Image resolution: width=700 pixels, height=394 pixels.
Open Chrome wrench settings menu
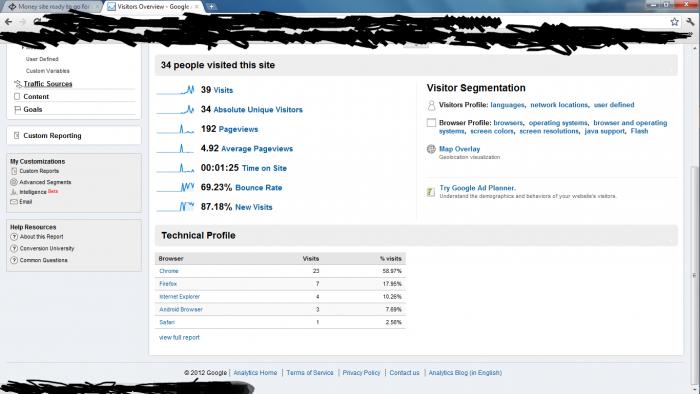point(690,21)
